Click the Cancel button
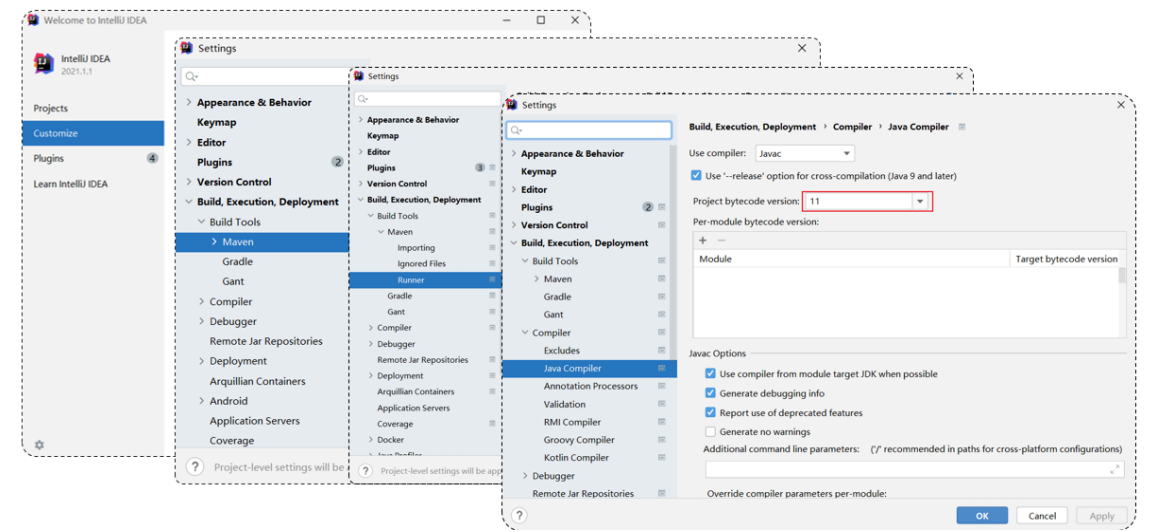Viewport: 1170px width, 532px height. coord(1042,516)
